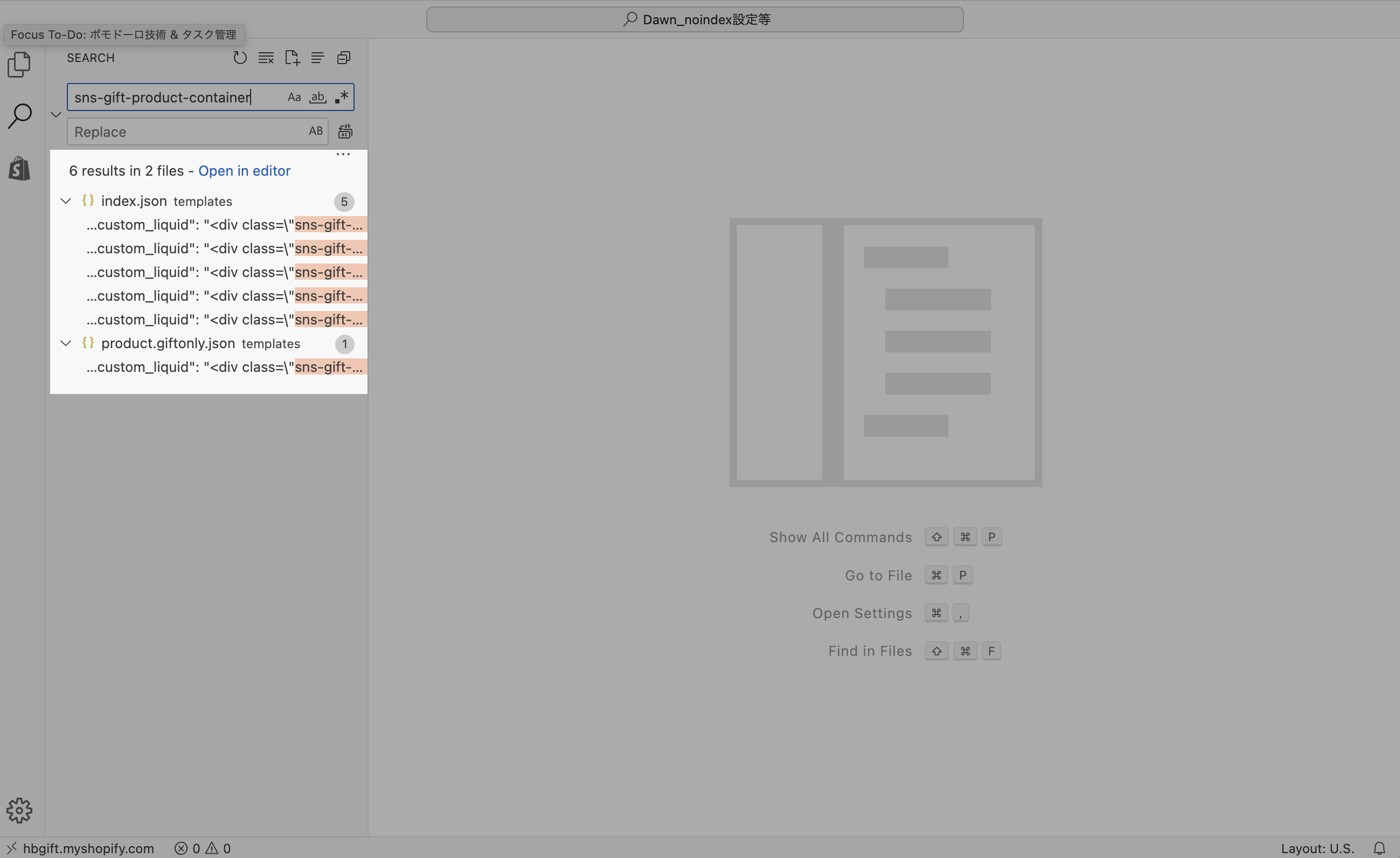This screenshot has height=858, width=1400.
Task: Toggle search details three-dot button
Action: coord(343,155)
